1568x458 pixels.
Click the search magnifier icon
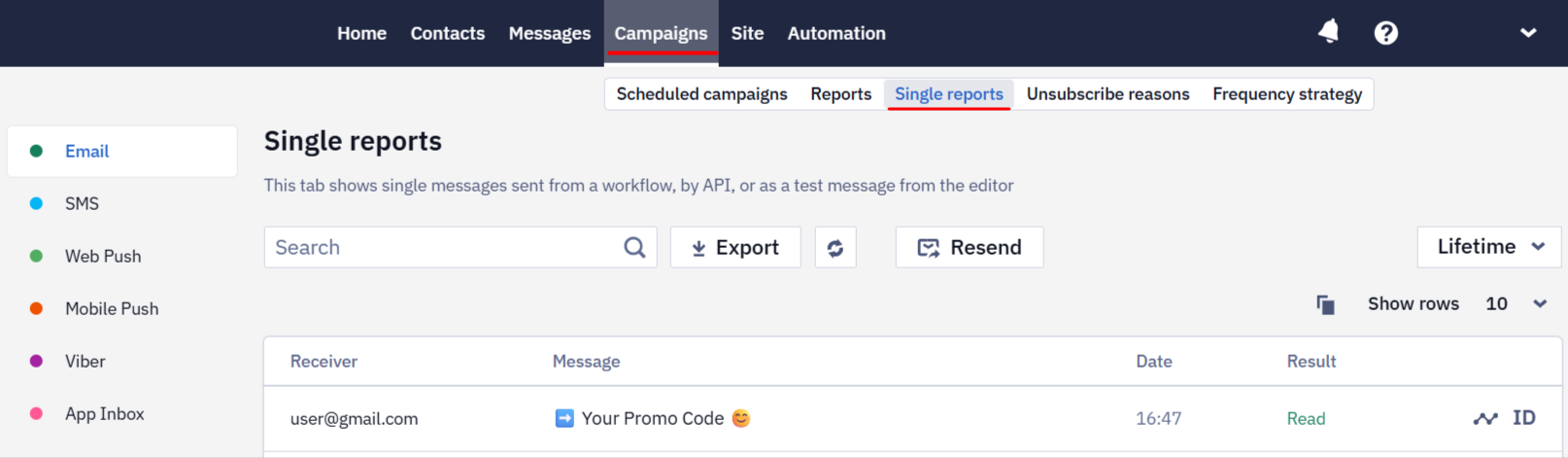(x=634, y=248)
